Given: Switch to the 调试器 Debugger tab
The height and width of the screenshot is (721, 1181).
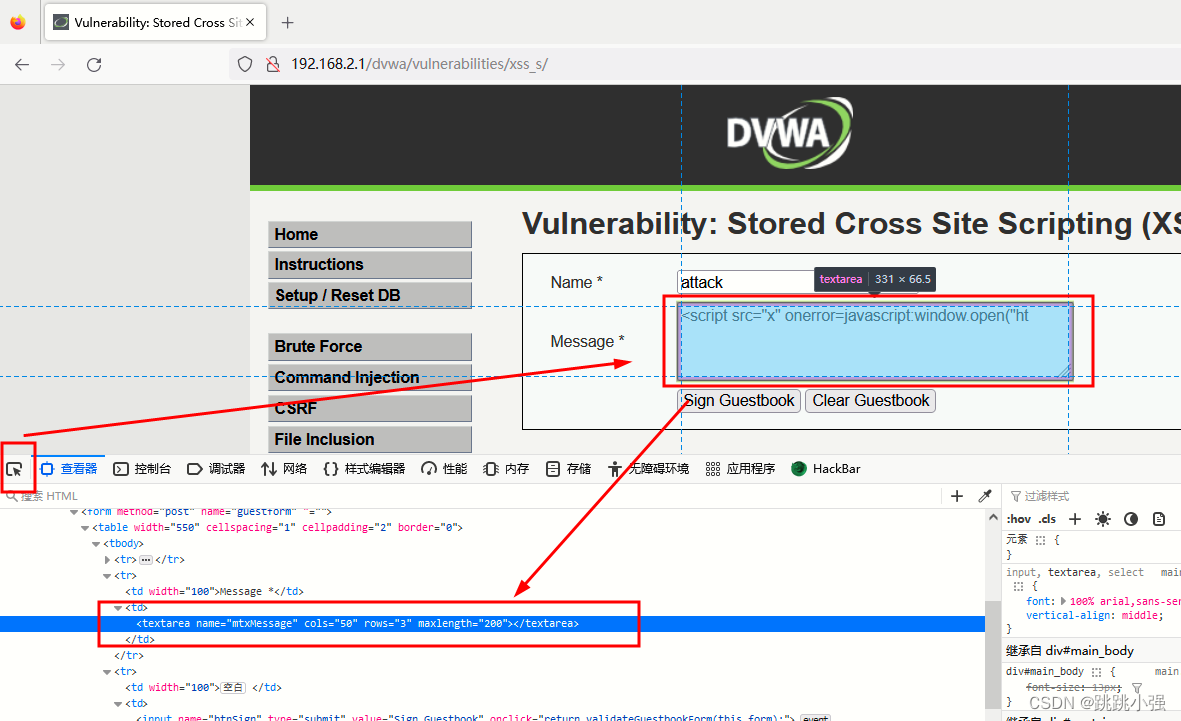Looking at the screenshot, I should 215,469.
